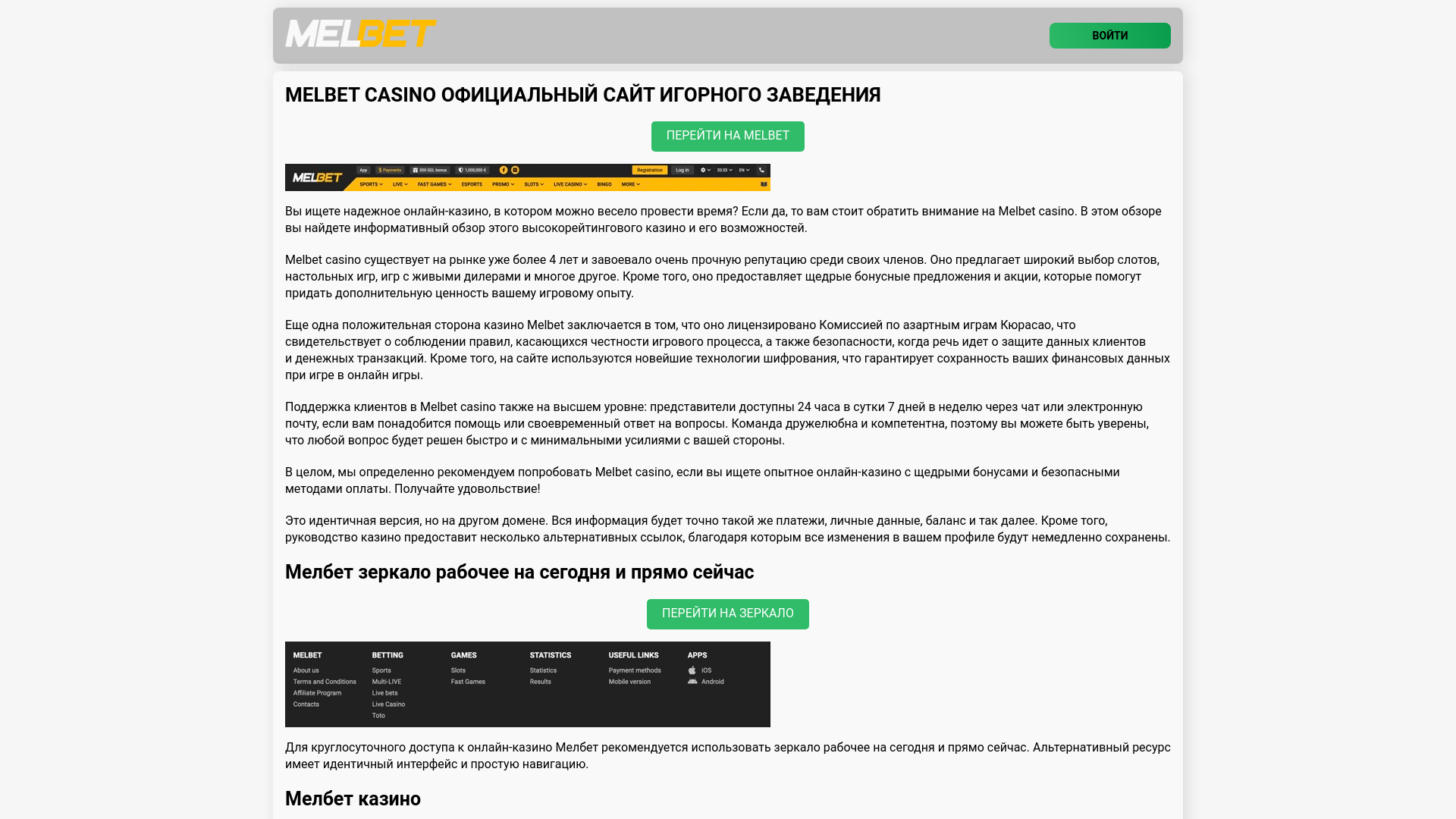The width and height of the screenshot is (1456, 819).
Task: Click the book icon at the right end of the yellow menu bar
Action: (x=764, y=184)
